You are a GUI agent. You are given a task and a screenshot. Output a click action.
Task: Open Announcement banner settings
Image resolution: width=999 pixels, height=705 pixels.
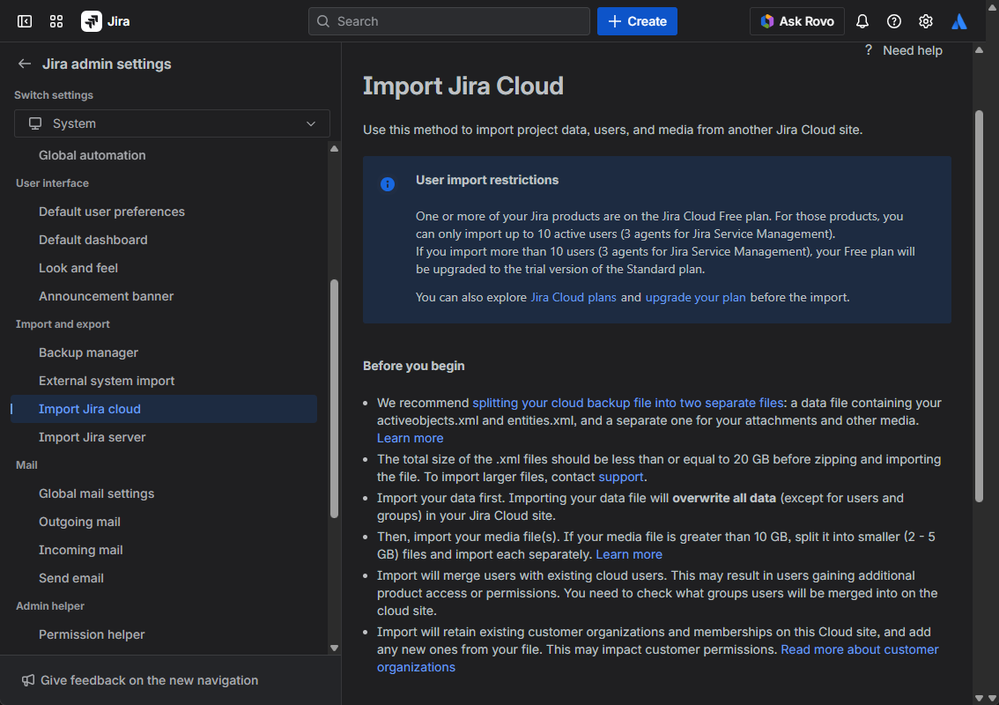coord(106,296)
